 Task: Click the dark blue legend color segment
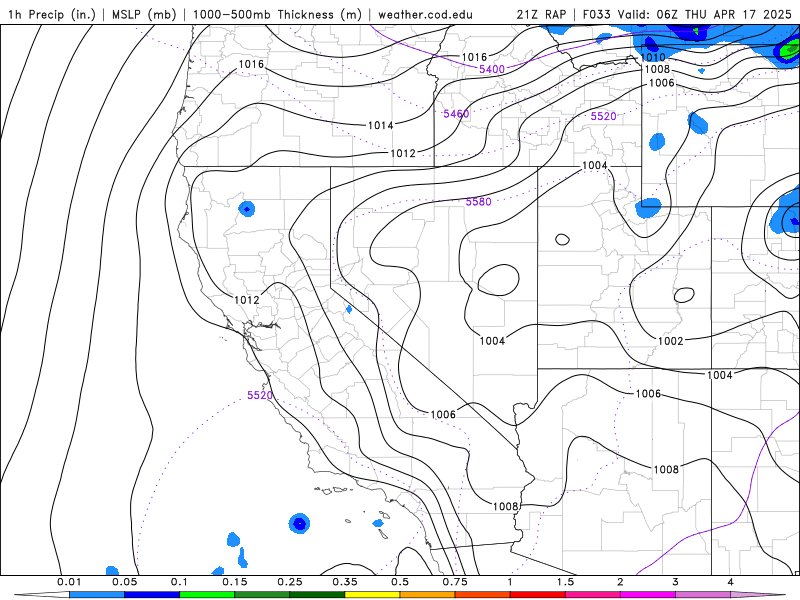point(152,595)
